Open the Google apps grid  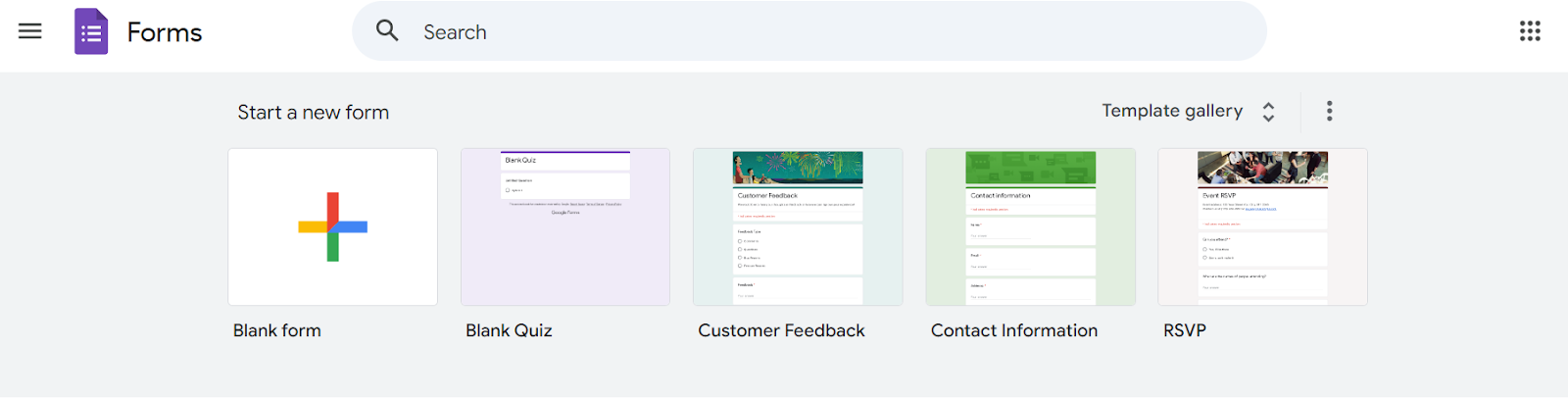1530,31
